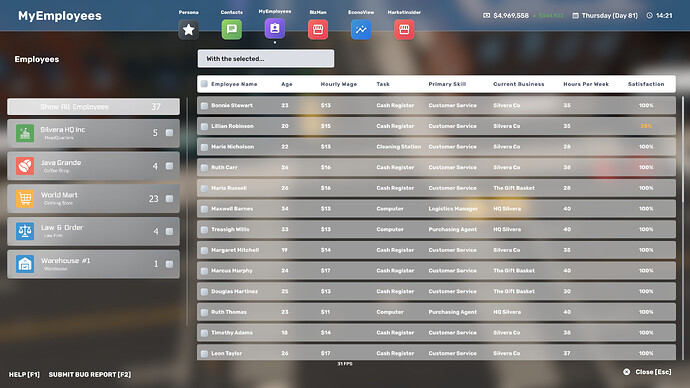The width and height of the screenshot is (690, 388).
Task: Select the Warehouse #1 business entry
Action: pos(93,264)
